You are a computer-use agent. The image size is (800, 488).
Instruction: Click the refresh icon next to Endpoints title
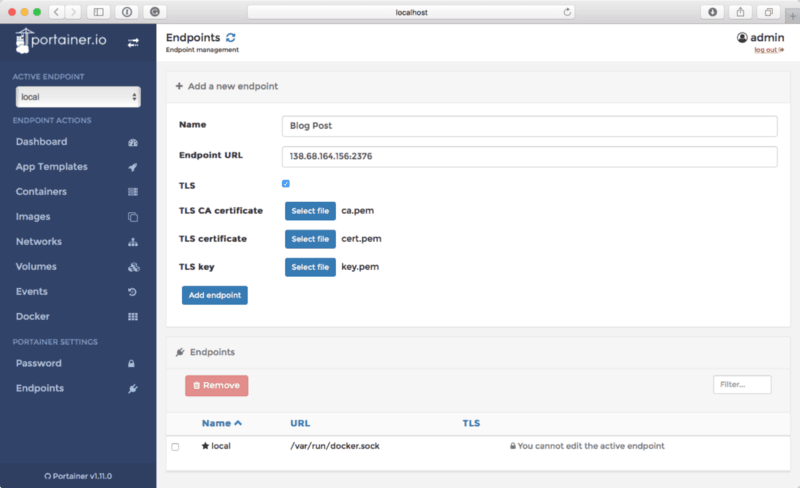tap(231, 37)
